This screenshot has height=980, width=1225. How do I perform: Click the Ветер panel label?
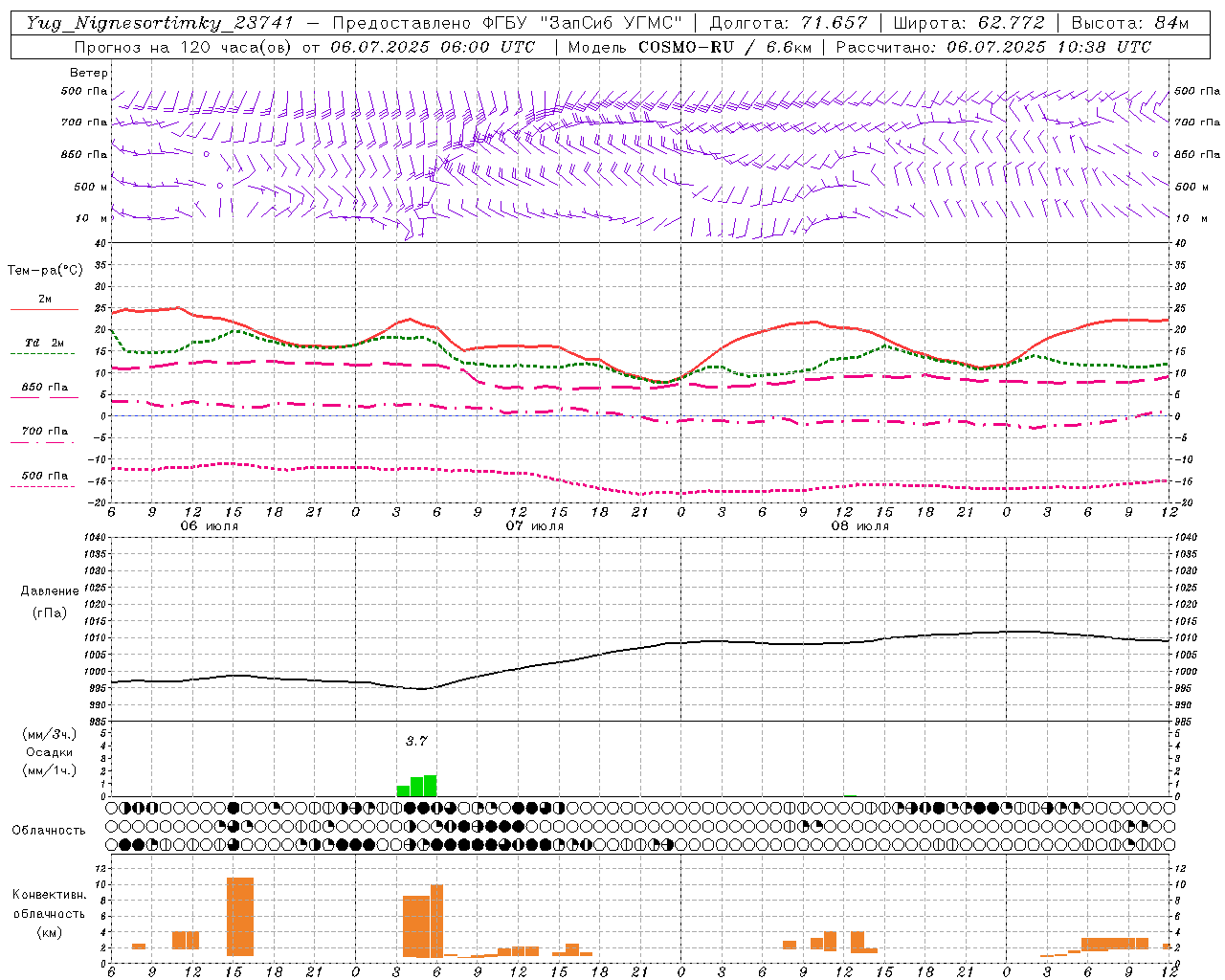pyautogui.click(x=89, y=73)
